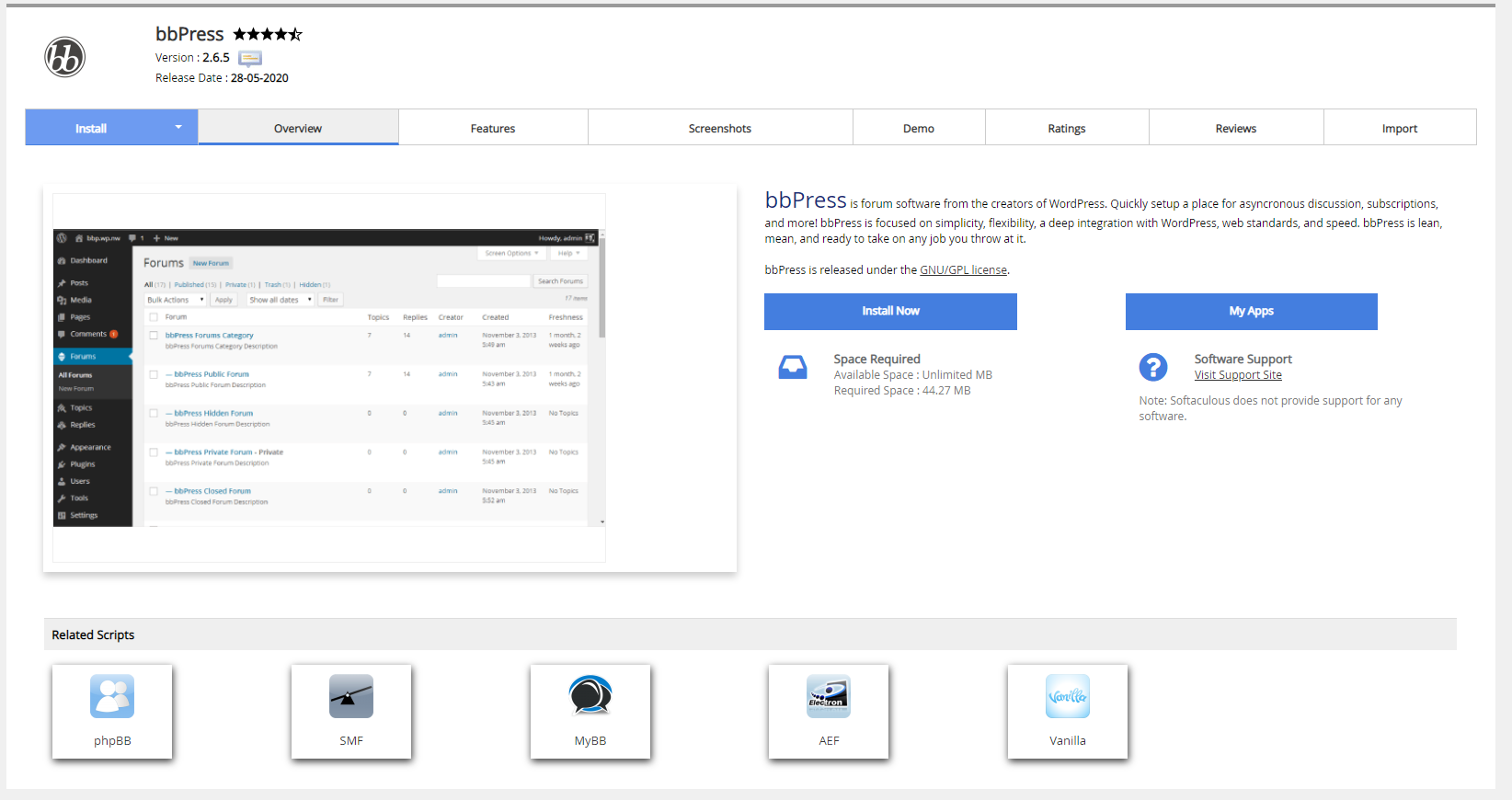
Task: Click the bbPress title heading in description
Action: (806, 200)
